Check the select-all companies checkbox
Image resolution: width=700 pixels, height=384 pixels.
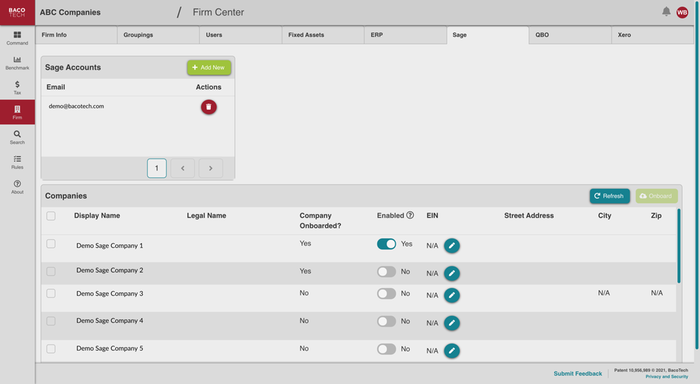pyautogui.click(x=51, y=216)
